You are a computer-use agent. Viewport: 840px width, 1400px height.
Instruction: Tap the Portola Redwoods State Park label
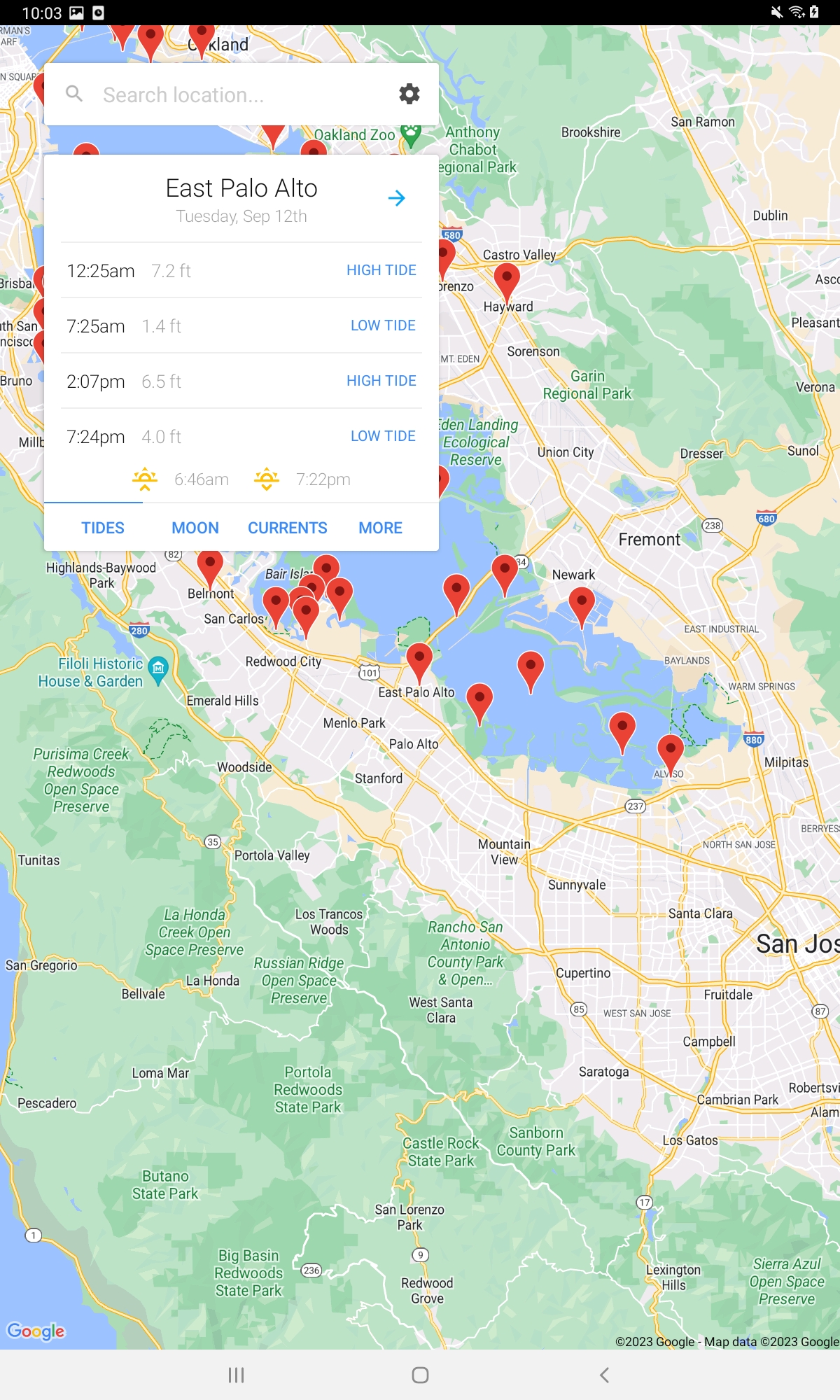(x=308, y=1090)
